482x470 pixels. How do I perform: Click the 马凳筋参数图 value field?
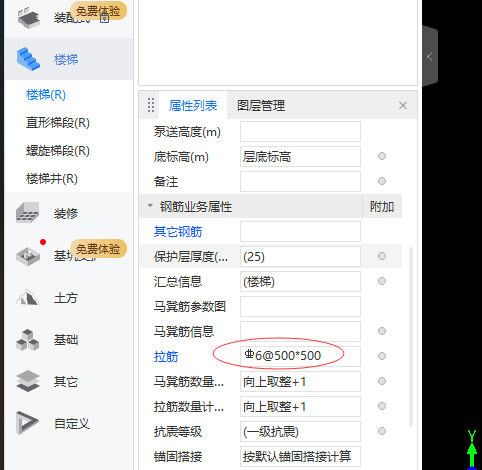pyautogui.click(x=300, y=306)
